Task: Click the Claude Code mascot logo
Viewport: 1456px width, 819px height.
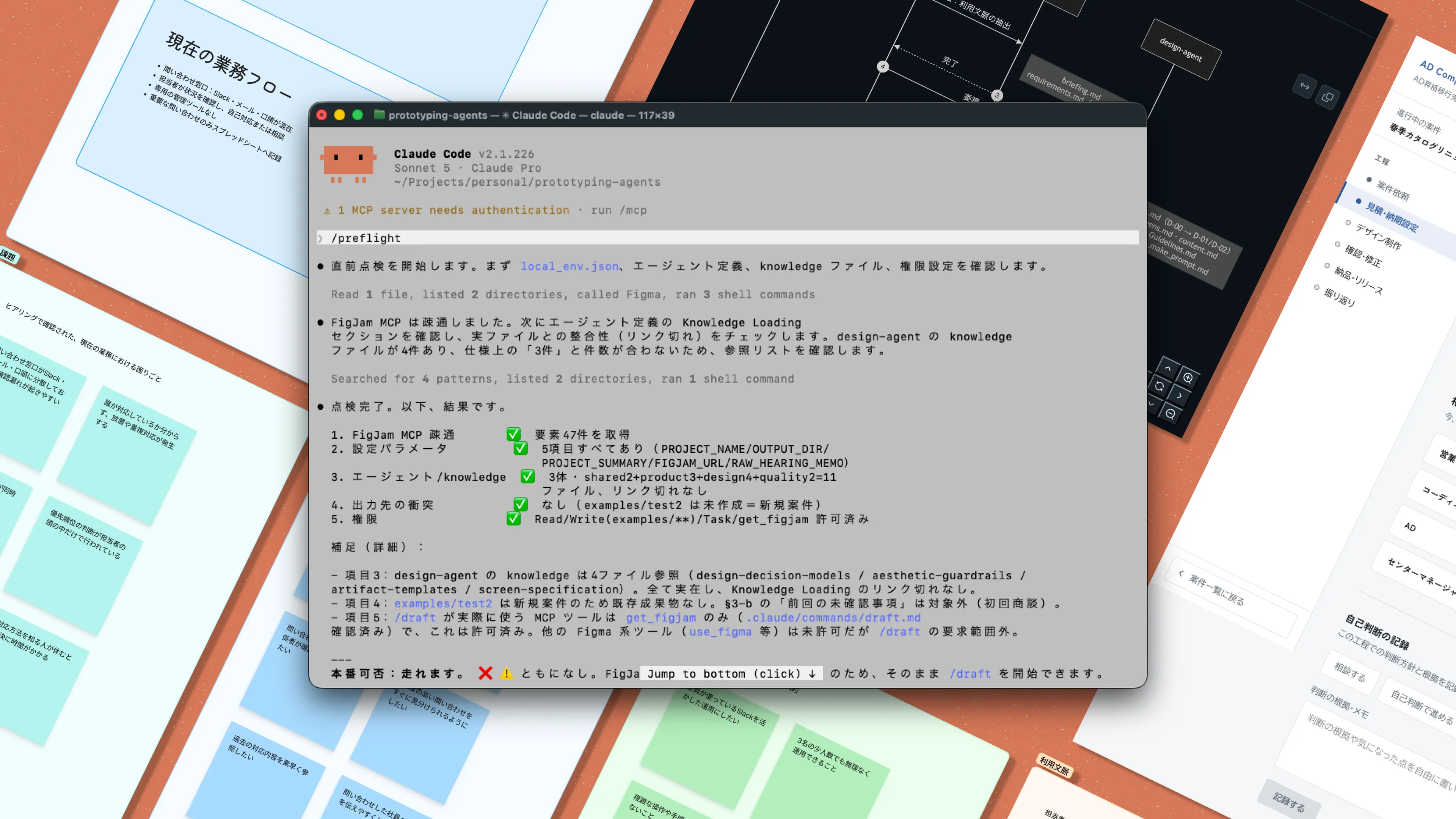Action: [x=348, y=164]
